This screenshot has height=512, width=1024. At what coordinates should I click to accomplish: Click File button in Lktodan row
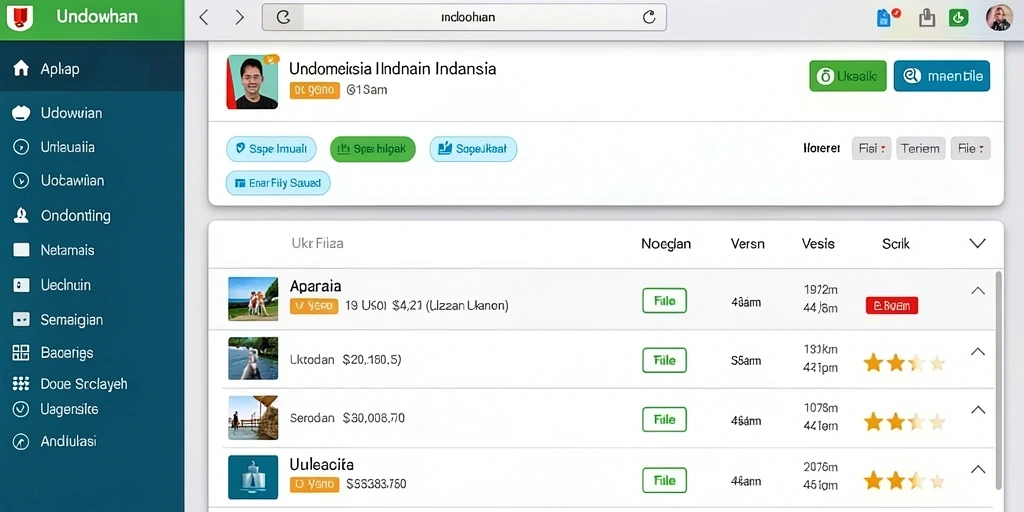click(664, 360)
